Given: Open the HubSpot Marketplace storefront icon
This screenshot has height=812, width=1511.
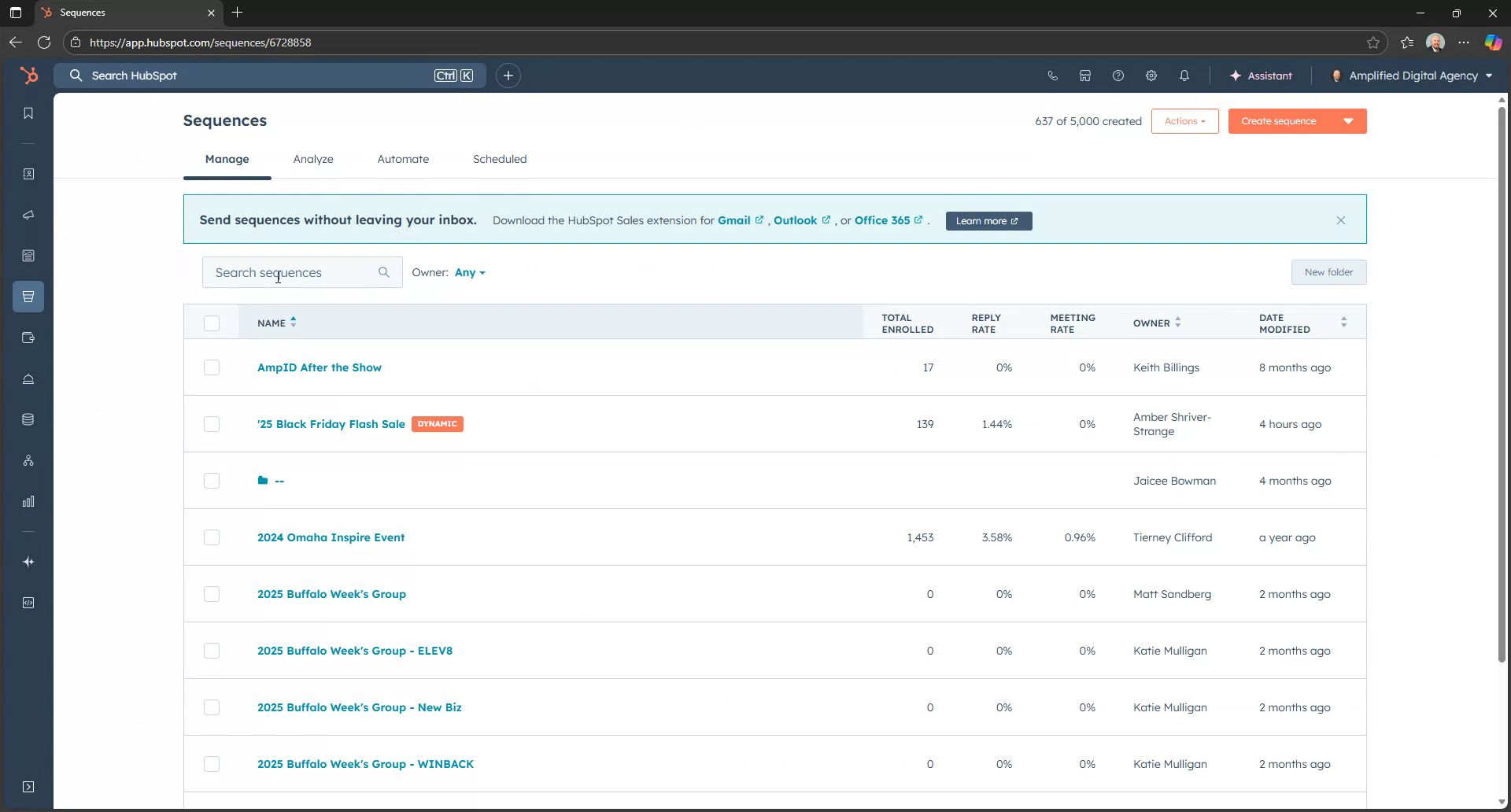Looking at the screenshot, I should (1084, 76).
